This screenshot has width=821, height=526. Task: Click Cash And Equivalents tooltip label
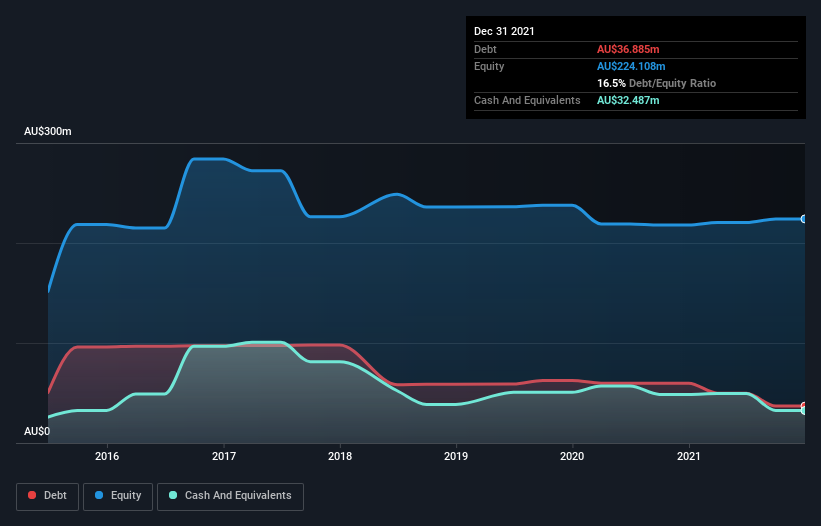click(527, 100)
